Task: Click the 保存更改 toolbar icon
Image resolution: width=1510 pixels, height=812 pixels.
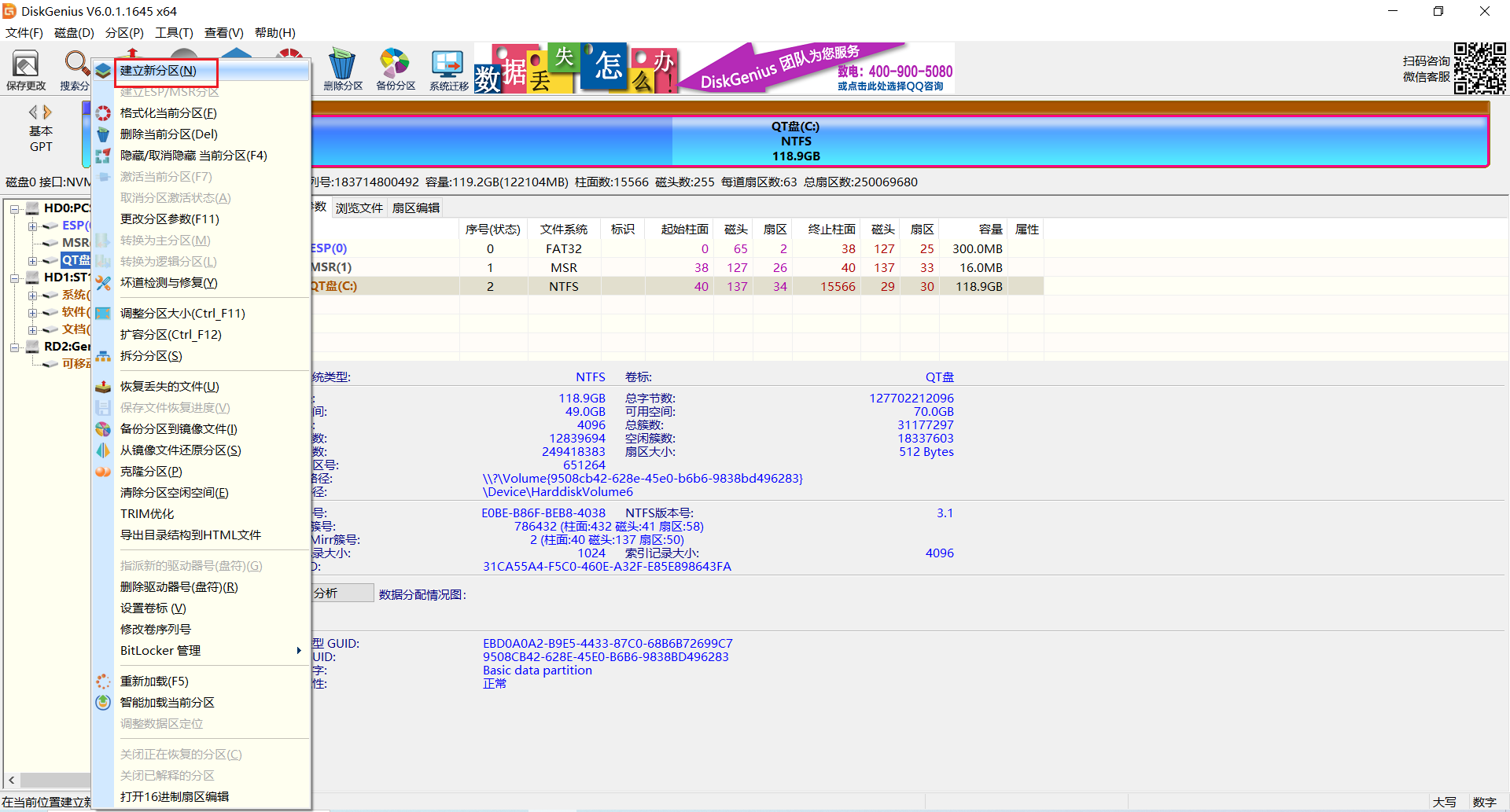Action: [x=26, y=69]
